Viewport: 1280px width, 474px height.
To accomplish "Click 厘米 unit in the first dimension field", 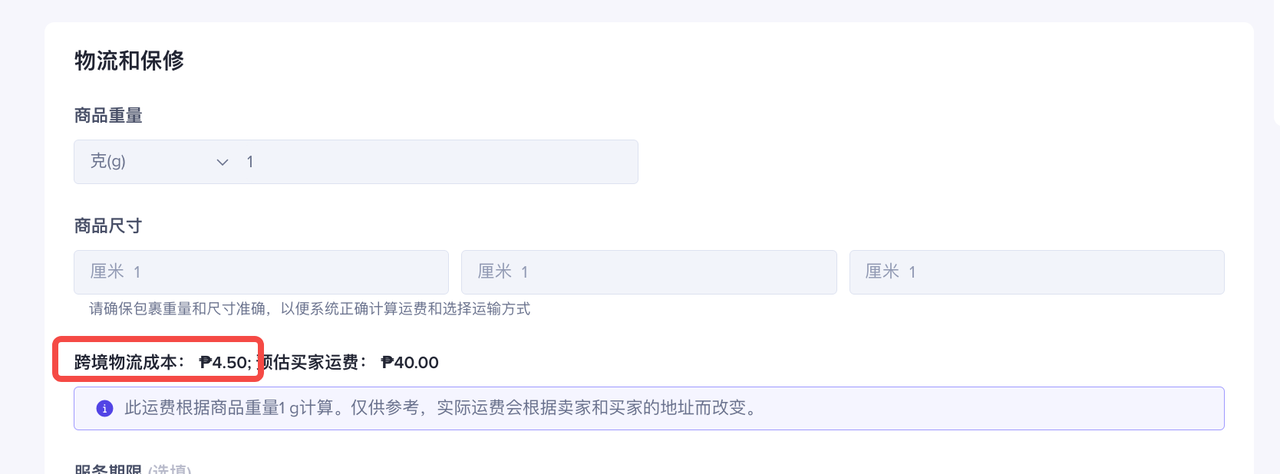I will click(x=106, y=272).
